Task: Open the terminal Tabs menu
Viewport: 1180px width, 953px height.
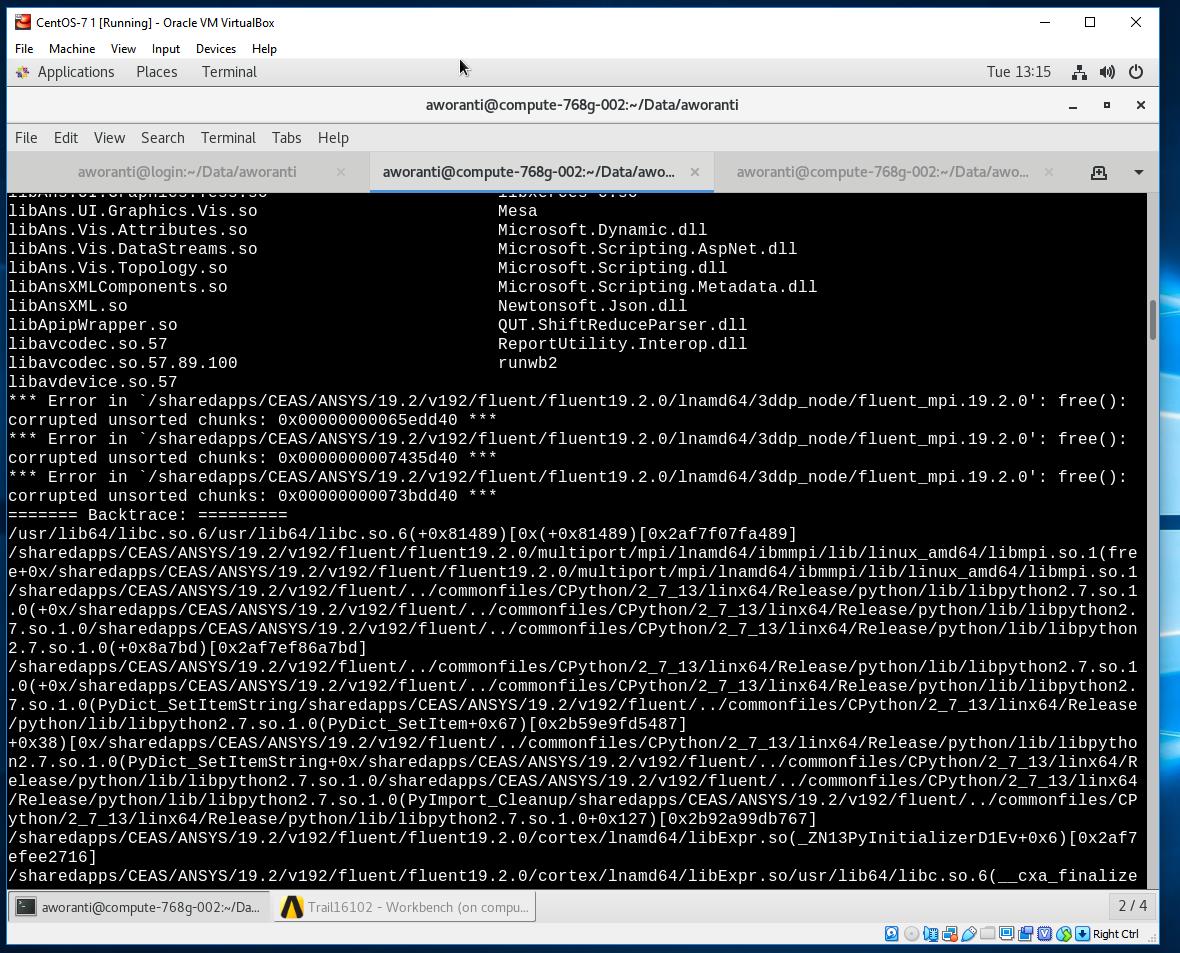Action: click(x=287, y=138)
